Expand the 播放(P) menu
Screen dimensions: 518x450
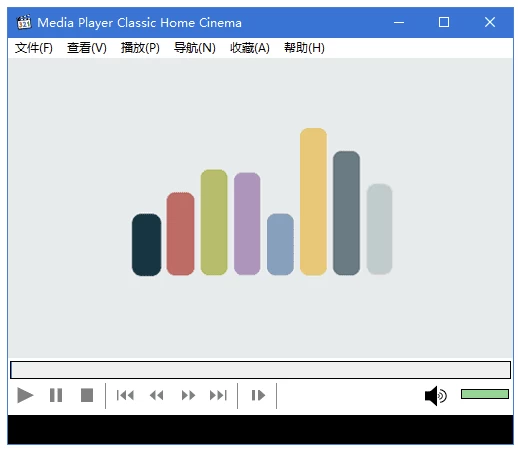140,48
